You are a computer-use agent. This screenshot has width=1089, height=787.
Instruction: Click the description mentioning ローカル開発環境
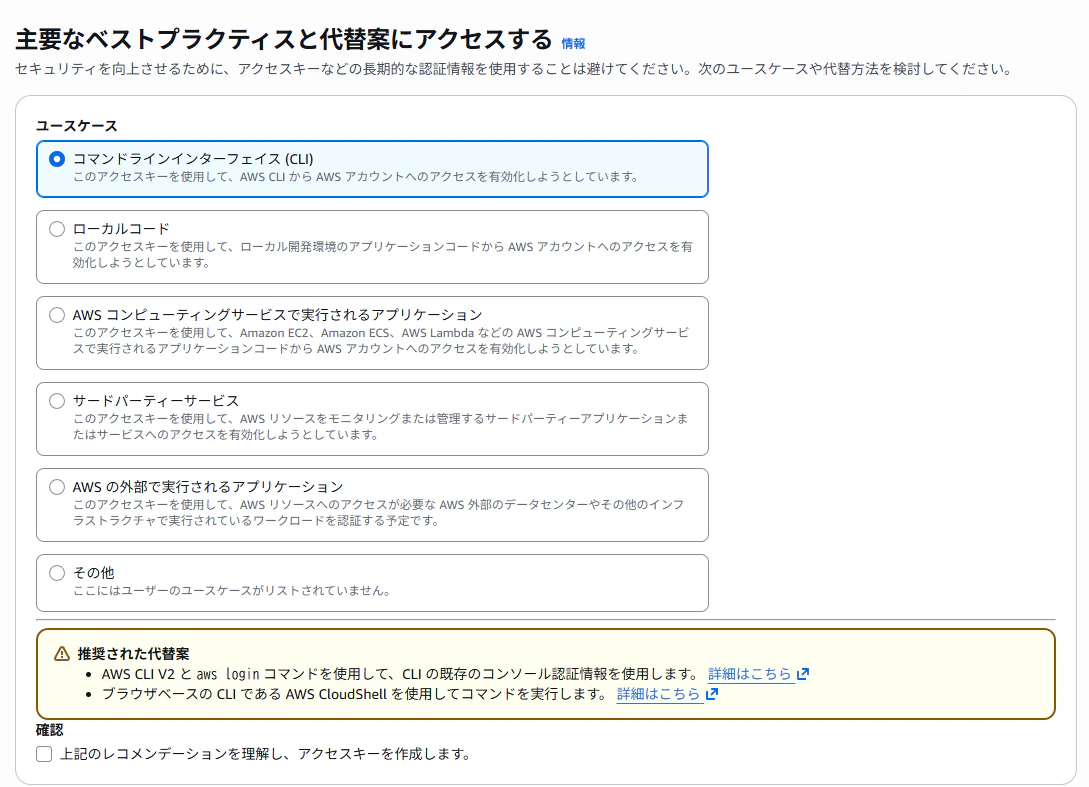[x=383, y=254]
